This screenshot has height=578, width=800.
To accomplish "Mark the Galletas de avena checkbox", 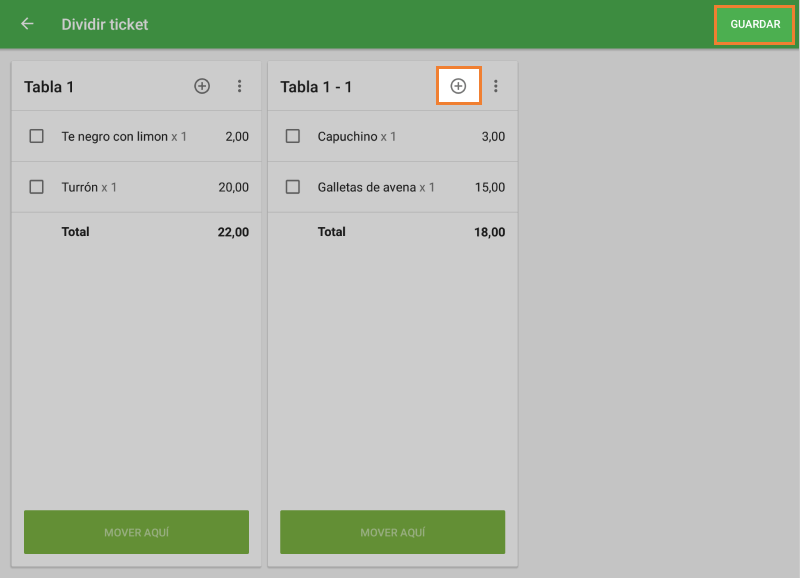I will (x=293, y=187).
